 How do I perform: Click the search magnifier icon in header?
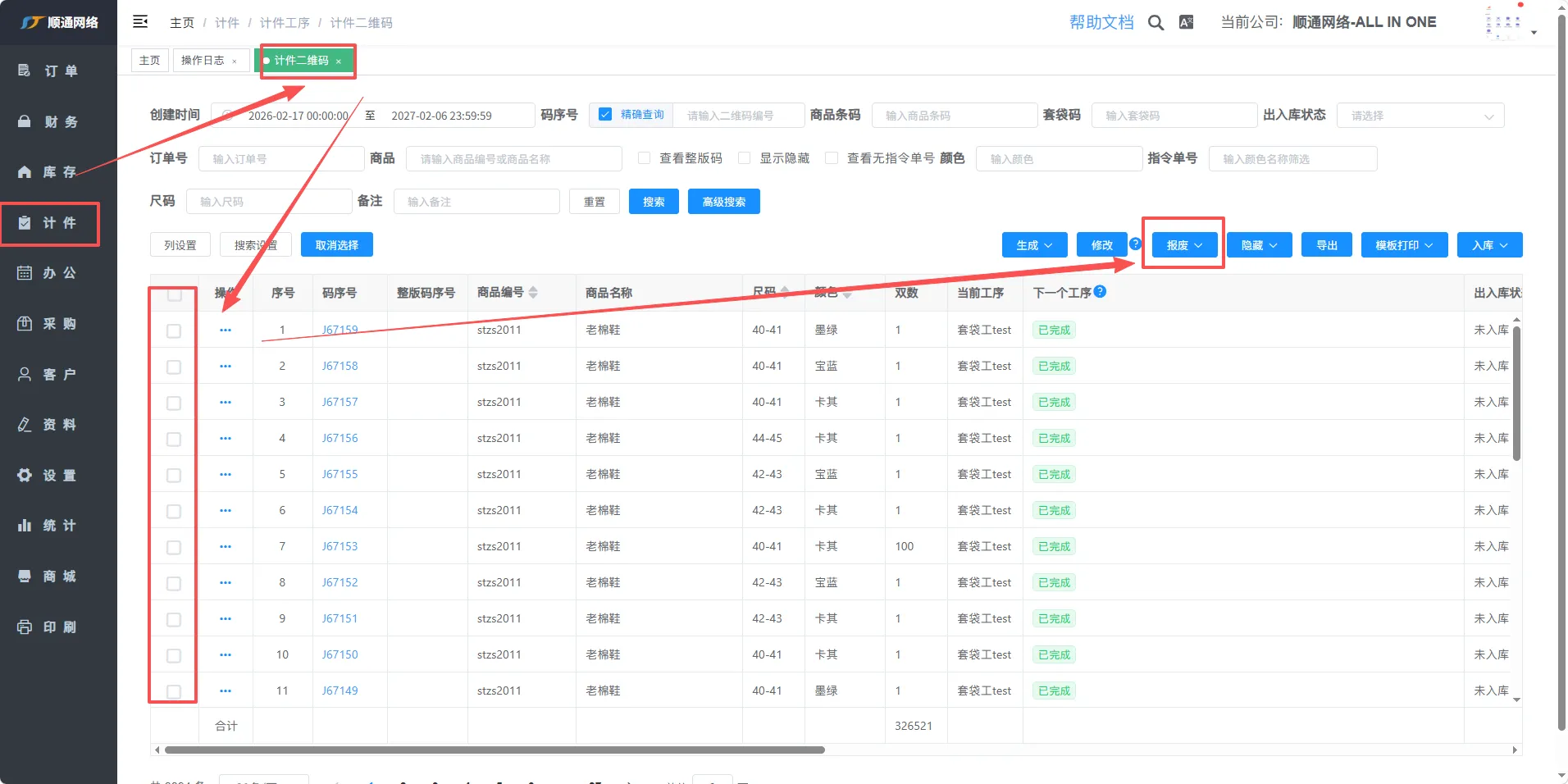point(1155,23)
